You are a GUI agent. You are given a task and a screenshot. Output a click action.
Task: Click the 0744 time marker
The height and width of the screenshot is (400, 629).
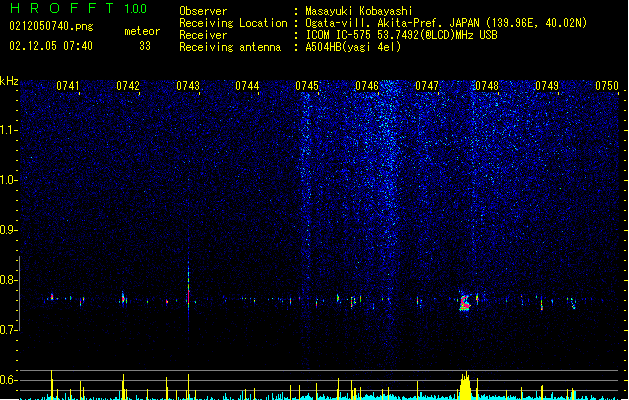click(x=247, y=86)
